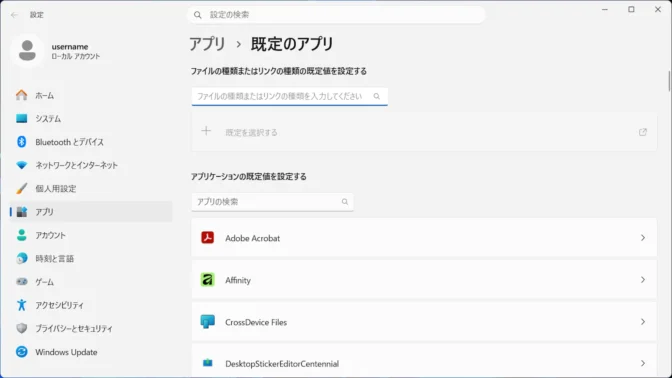Select the DesktopStickerEditorCentennial row
Screen dimensions: 672x378
(424, 361)
